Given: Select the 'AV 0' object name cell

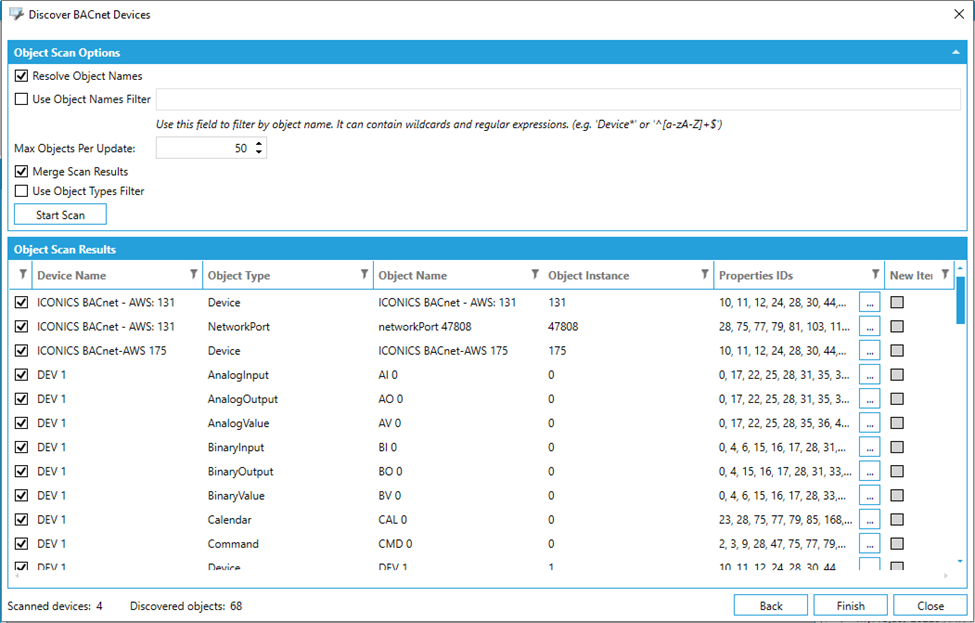Looking at the screenshot, I should (x=390, y=423).
